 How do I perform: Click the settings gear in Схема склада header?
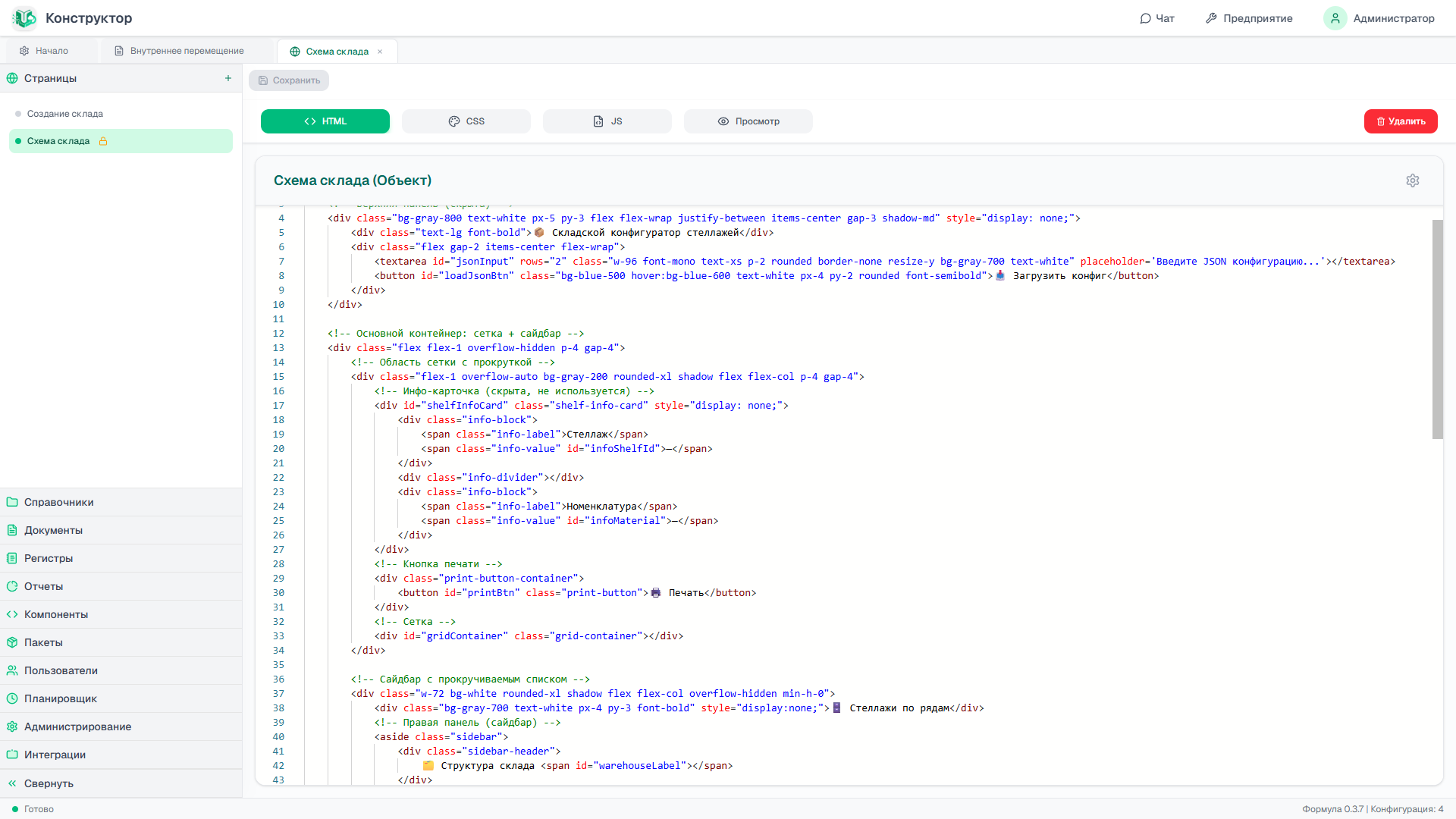[1412, 180]
